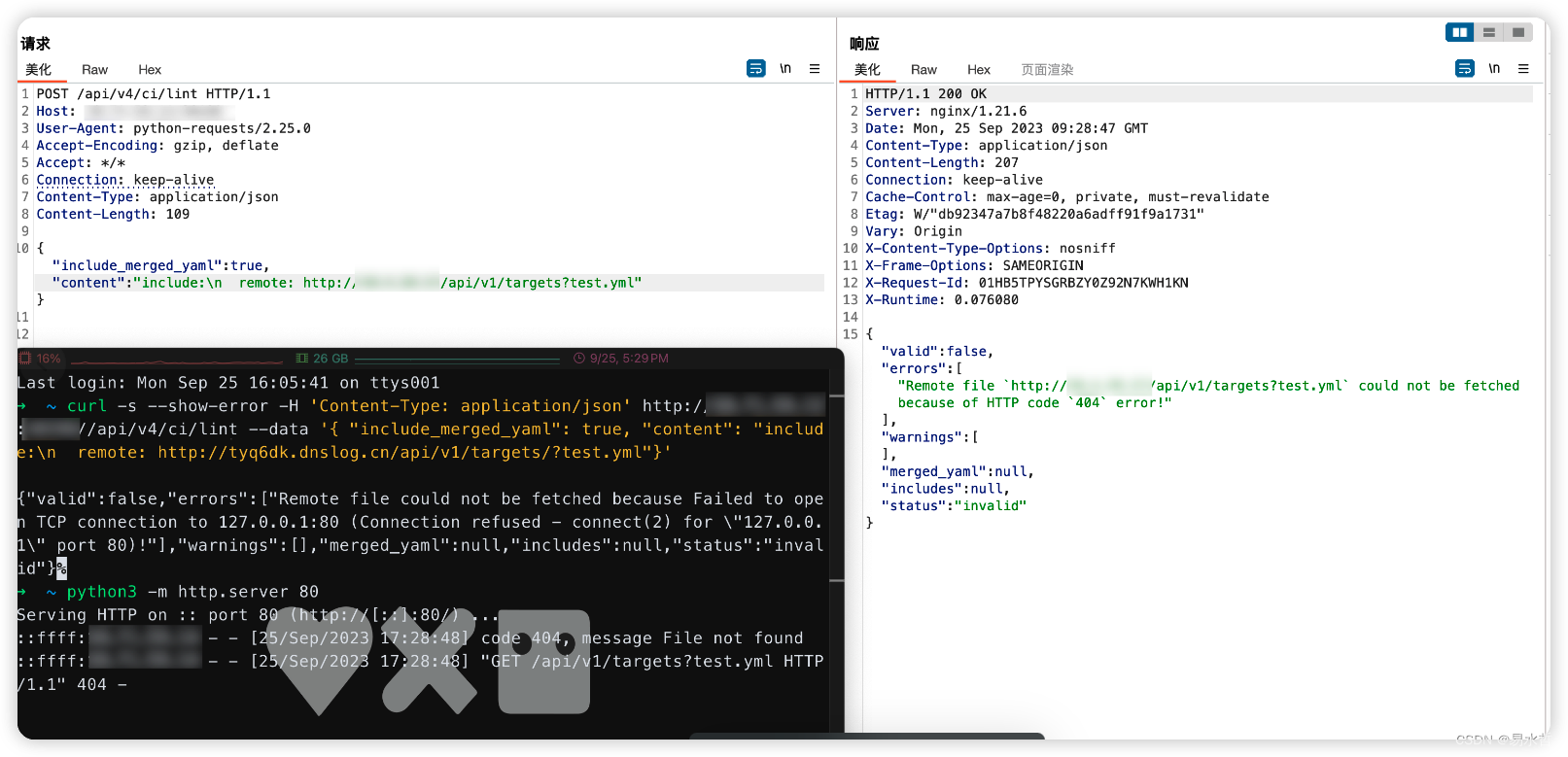The width and height of the screenshot is (1568, 757).
Task: Click the "content":"include remote line in request
Action: 347,283
